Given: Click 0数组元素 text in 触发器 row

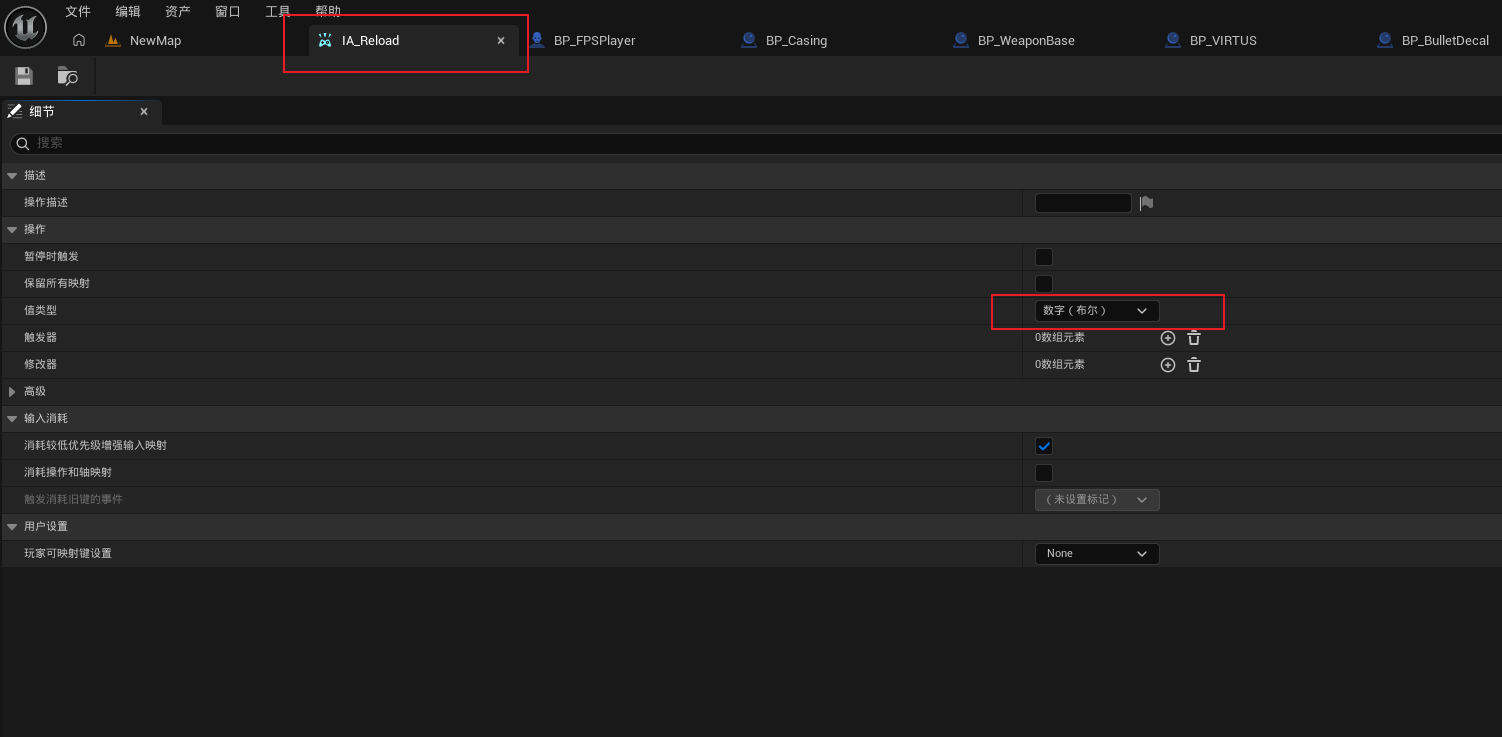Looking at the screenshot, I should point(1060,338).
